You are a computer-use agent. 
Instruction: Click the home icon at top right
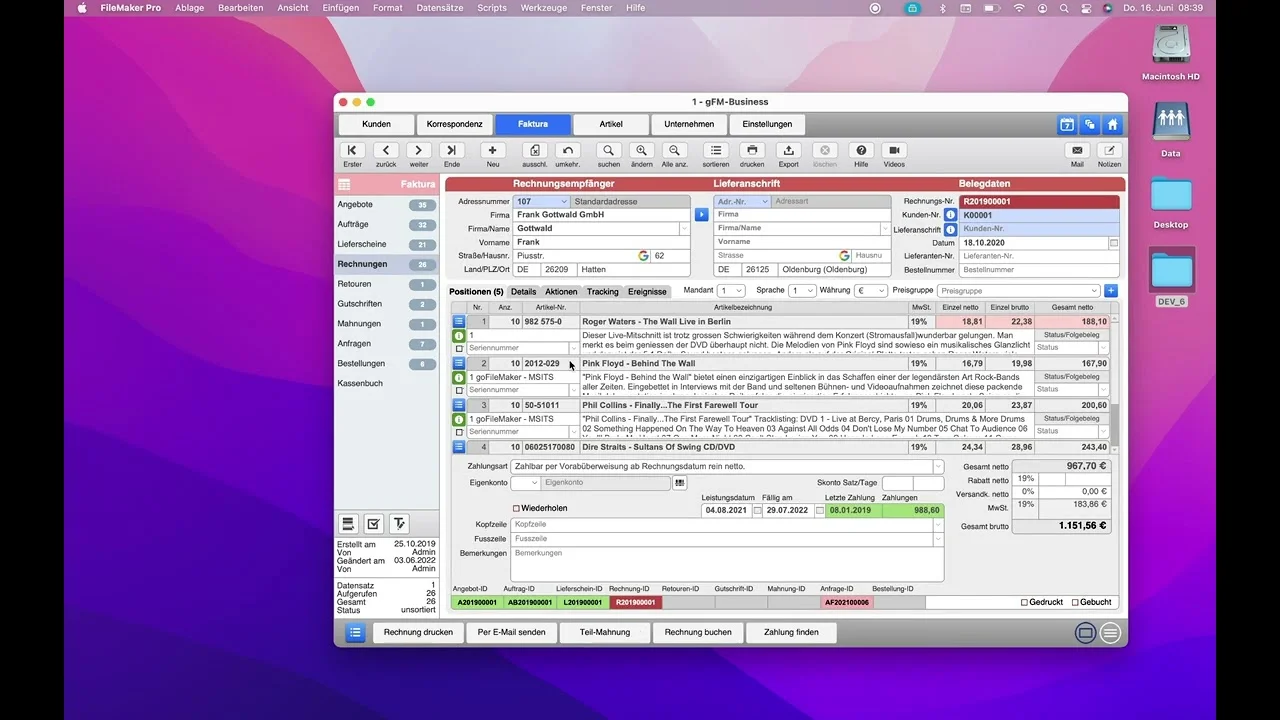1112,125
